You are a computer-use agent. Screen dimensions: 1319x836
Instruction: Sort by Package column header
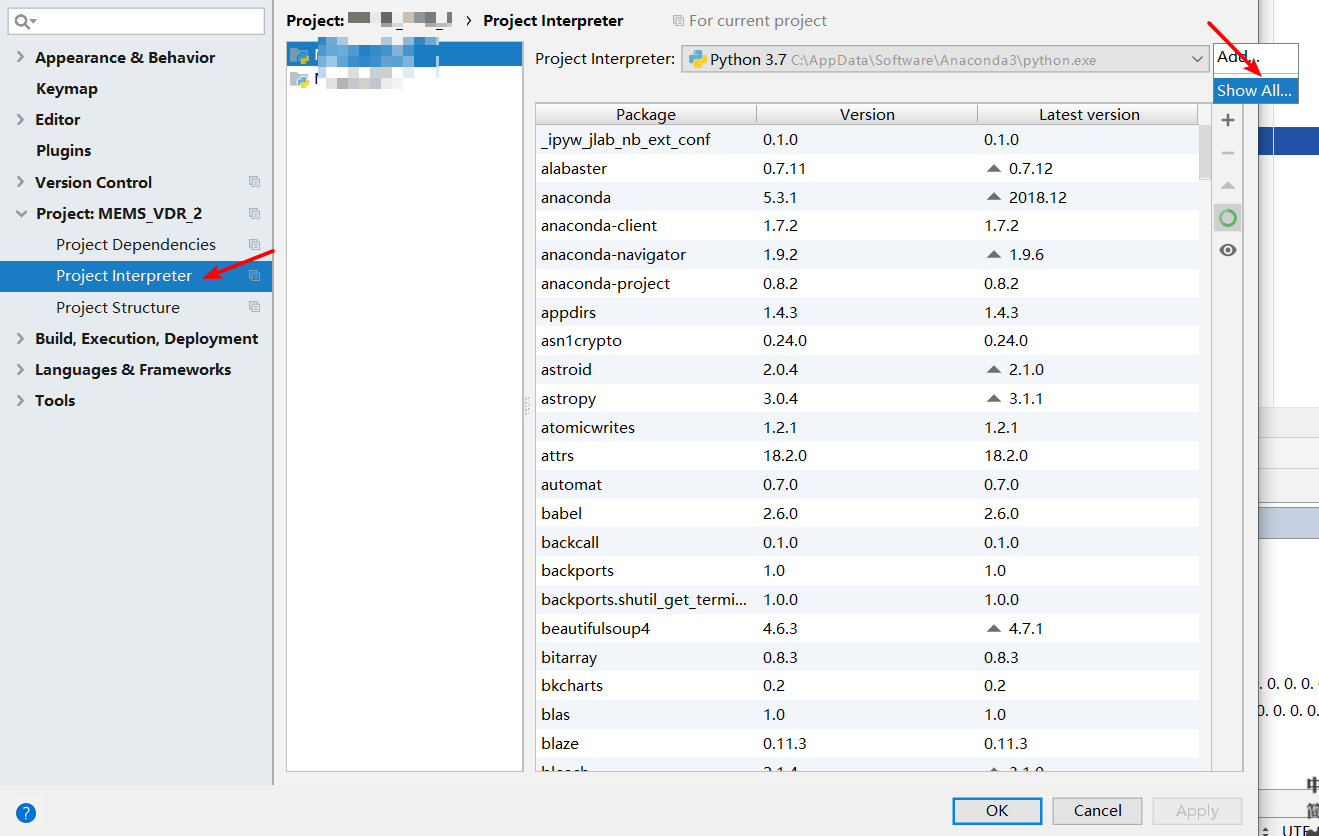coord(646,114)
